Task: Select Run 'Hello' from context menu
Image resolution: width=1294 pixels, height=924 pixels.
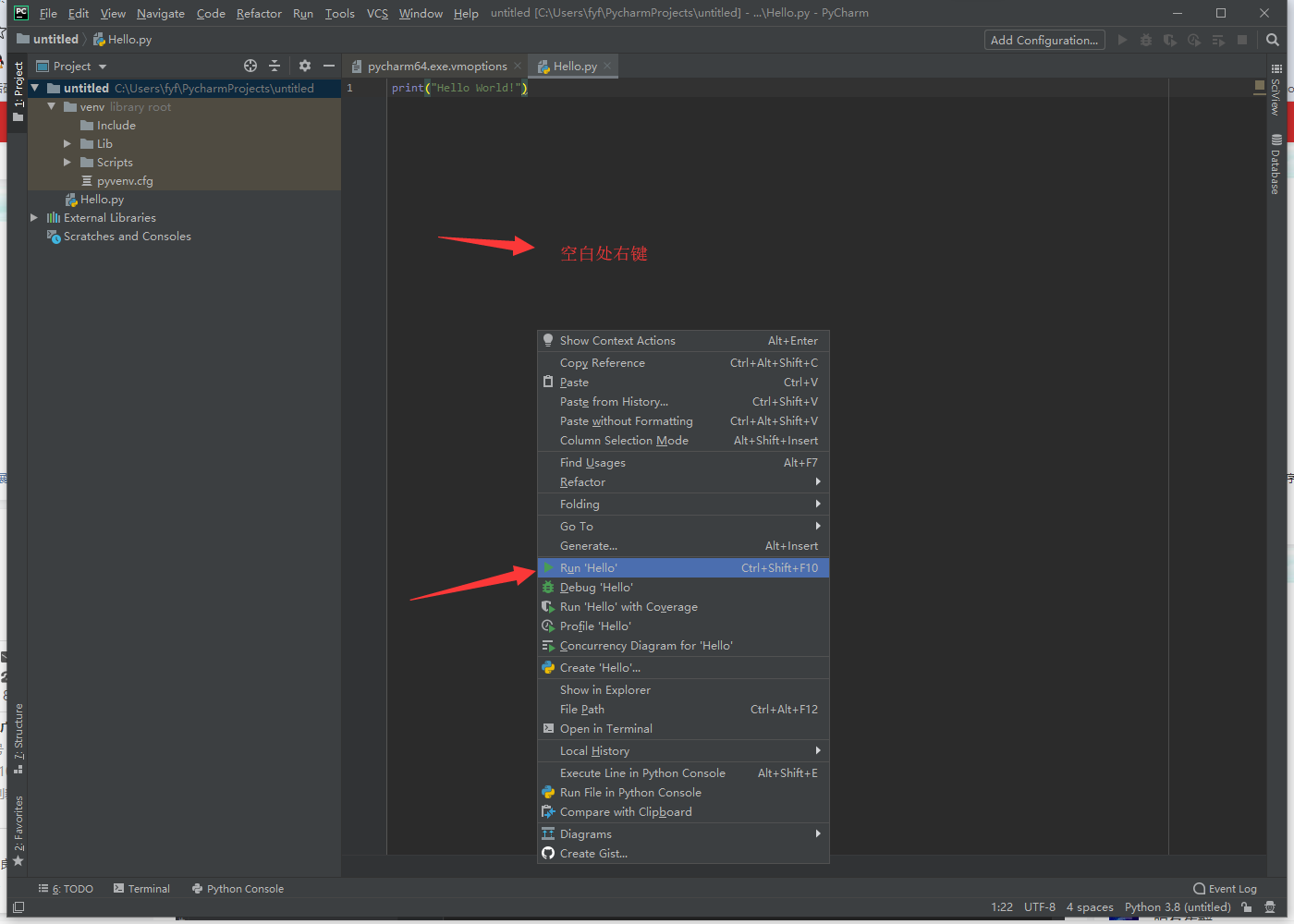Action: click(x=683, y=567)
